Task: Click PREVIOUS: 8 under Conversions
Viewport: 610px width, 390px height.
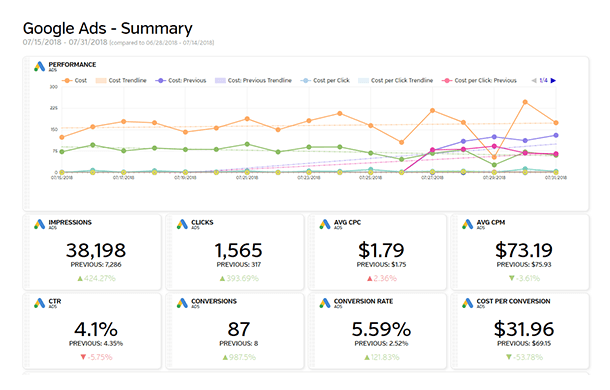Action: point(238,344)
